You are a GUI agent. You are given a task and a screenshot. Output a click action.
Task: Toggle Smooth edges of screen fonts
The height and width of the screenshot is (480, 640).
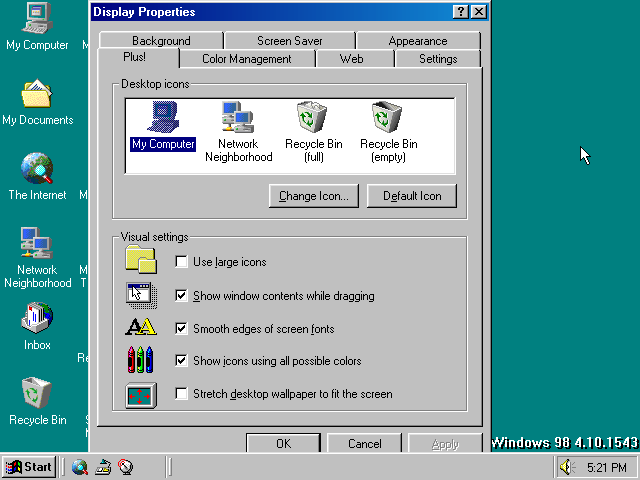tap(181, 329)
